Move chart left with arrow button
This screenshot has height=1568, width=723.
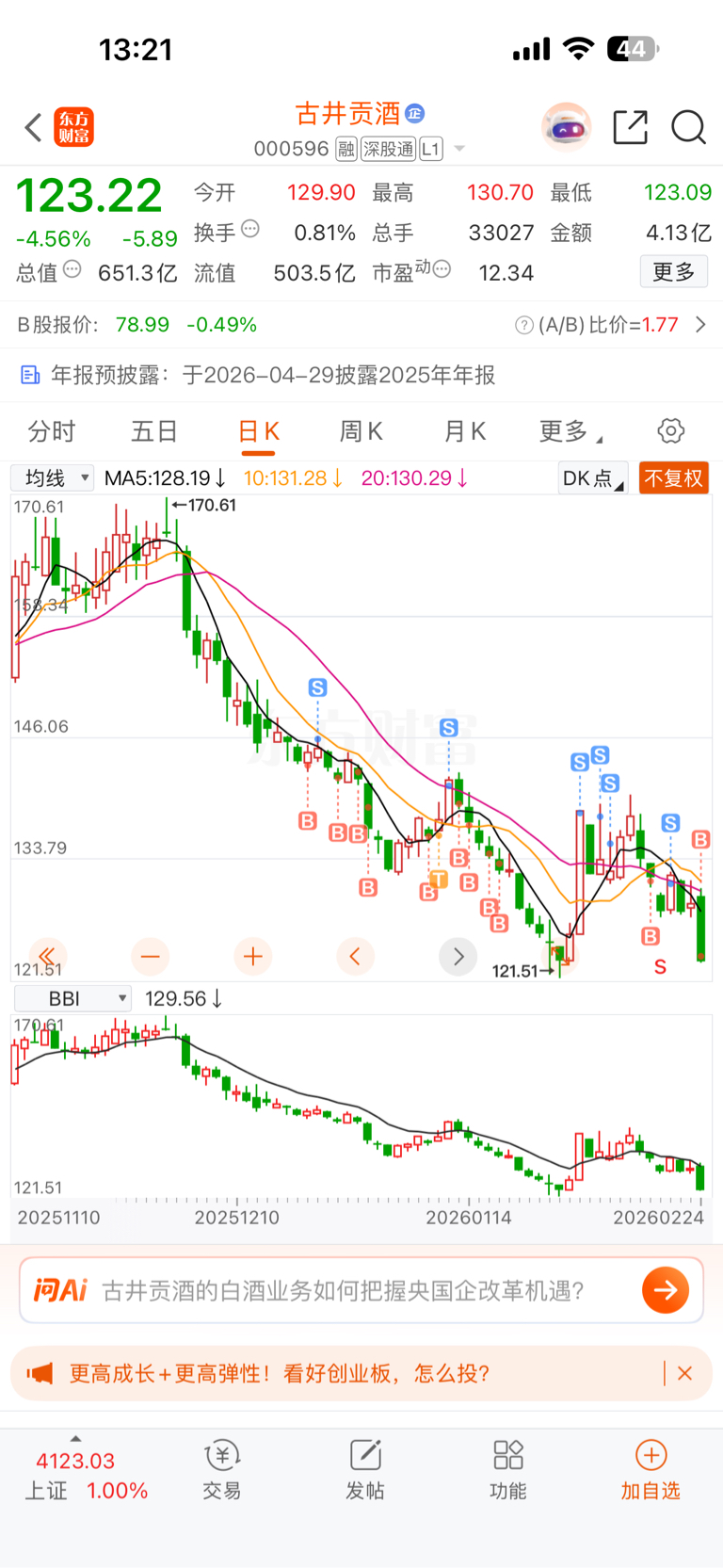coord(355,956)
